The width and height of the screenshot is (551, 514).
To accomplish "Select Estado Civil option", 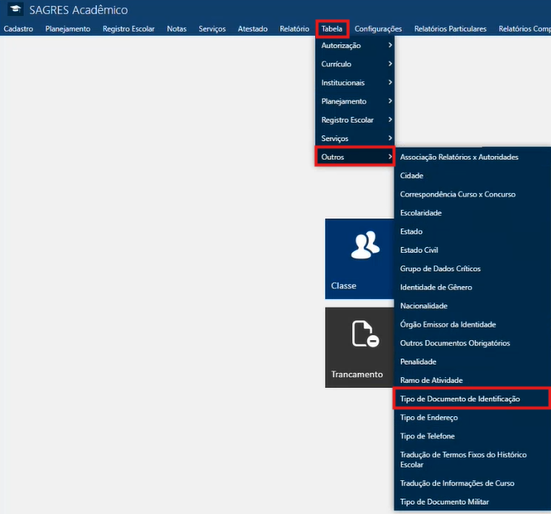I will (419, 250).
